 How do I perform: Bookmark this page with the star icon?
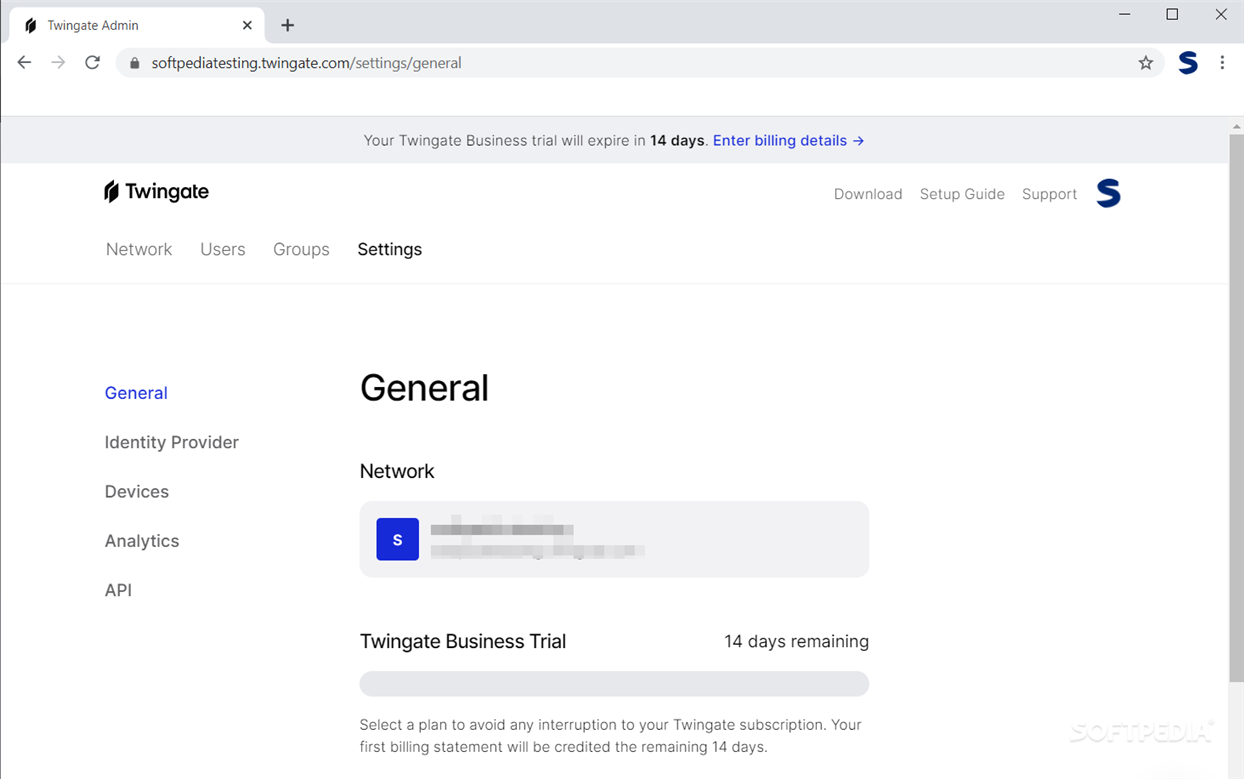(x=1146, y=63)
